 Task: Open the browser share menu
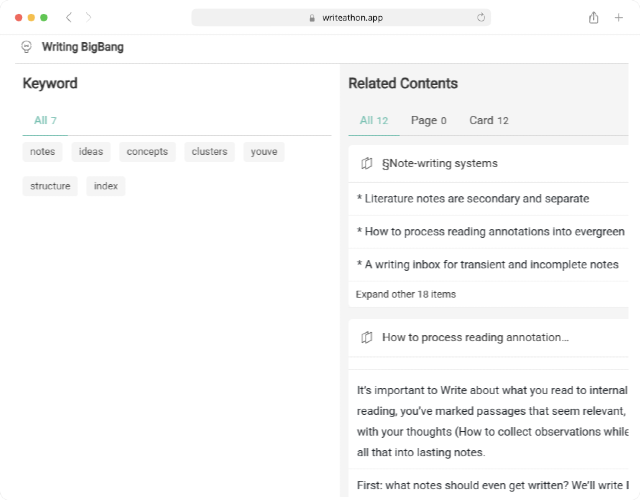[593, 18]
